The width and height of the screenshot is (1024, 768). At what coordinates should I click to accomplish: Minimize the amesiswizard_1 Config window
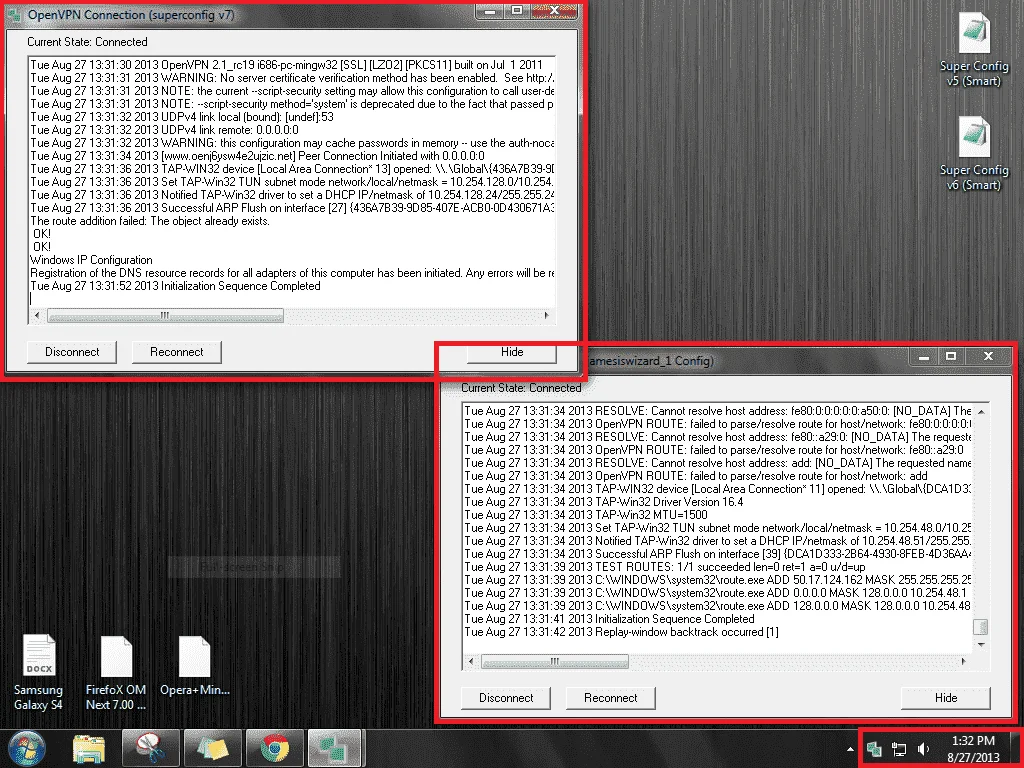pyautogui.click(x=923, y=357)
